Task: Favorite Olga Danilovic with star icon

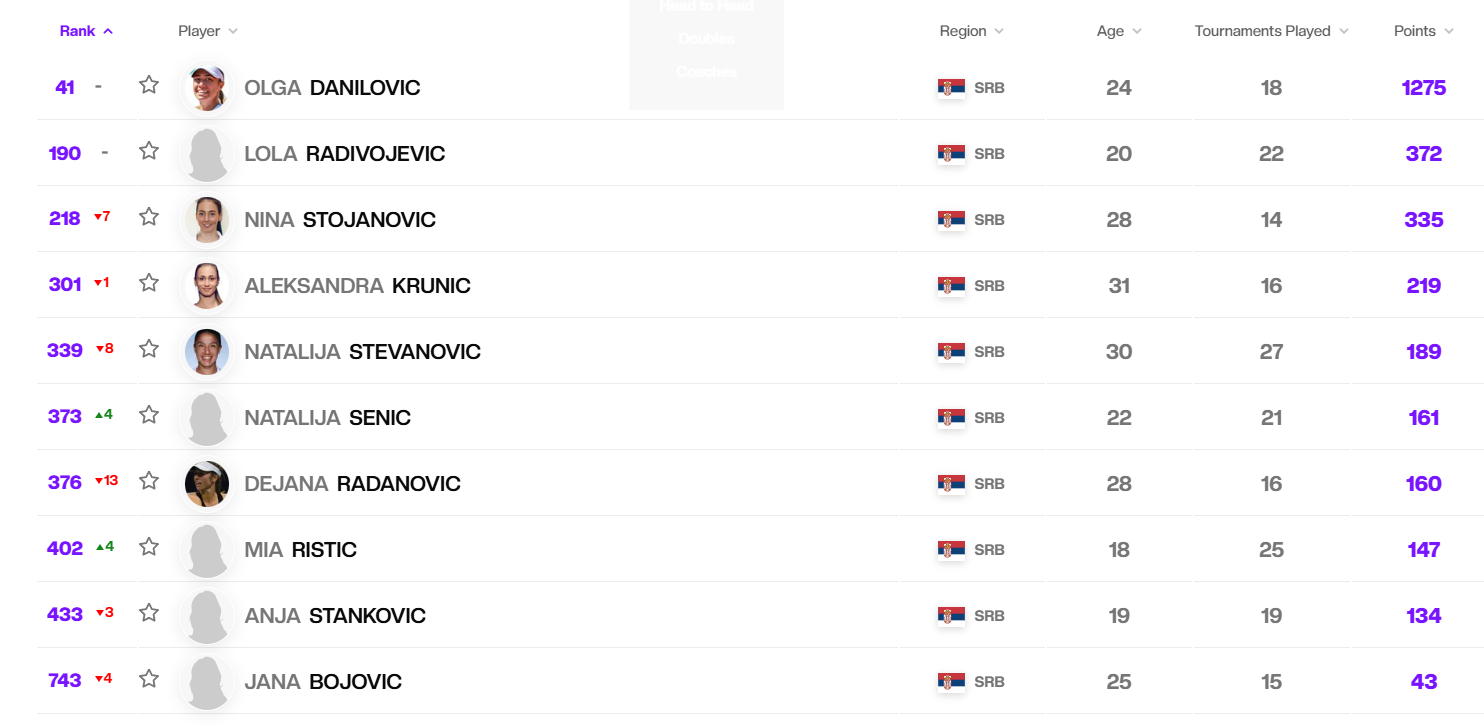Action: [x=149, y=85]
